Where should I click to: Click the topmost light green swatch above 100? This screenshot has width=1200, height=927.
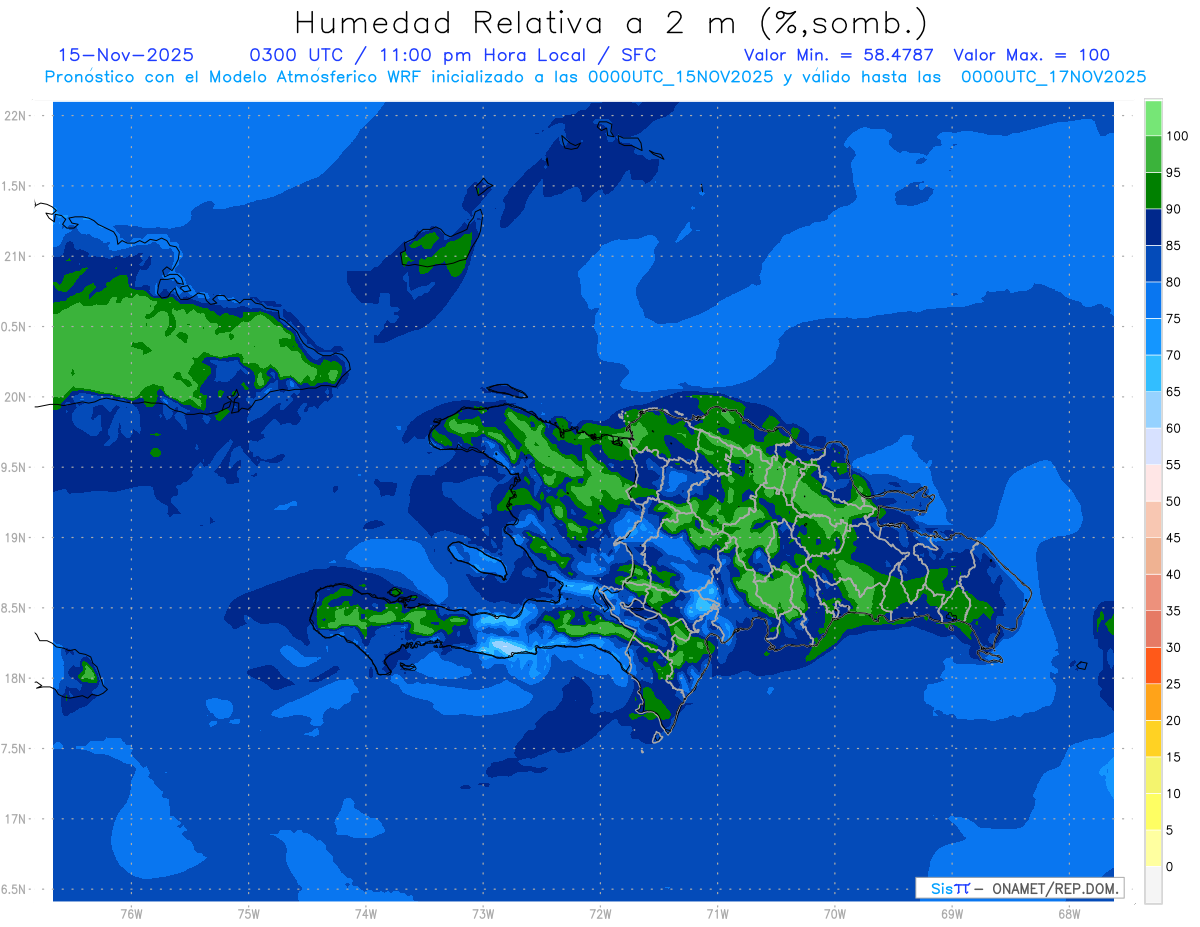click(1153, 118)
